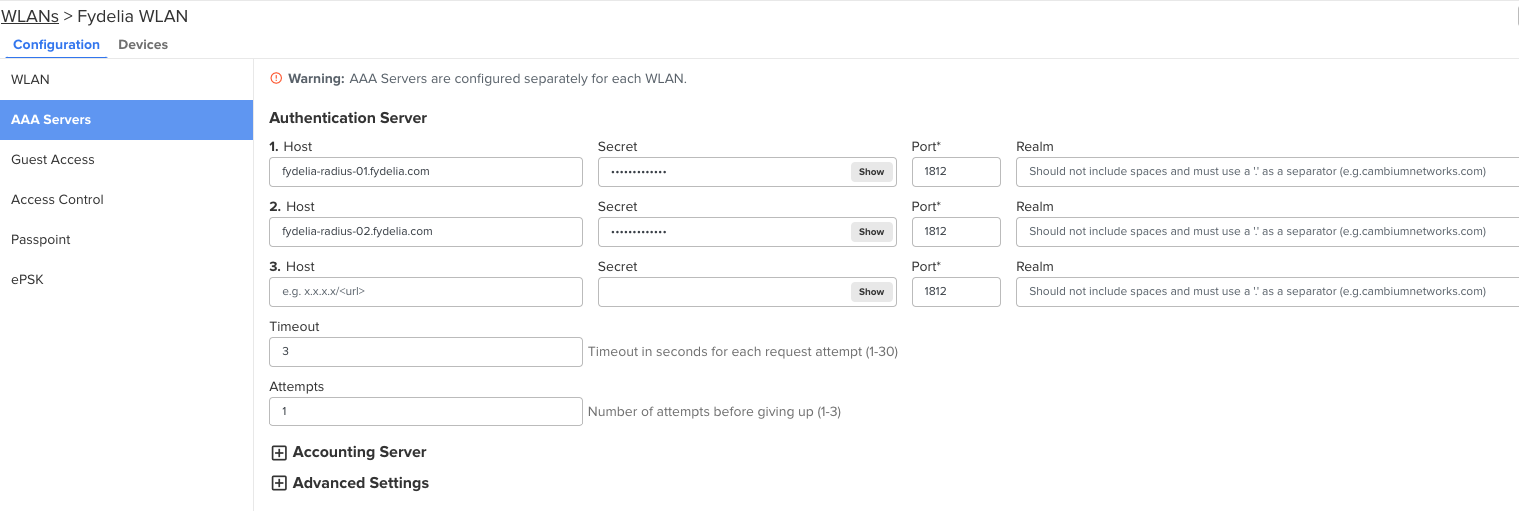Show the secret for server 1
This screenshot has width=1519, height=511.
871,172
